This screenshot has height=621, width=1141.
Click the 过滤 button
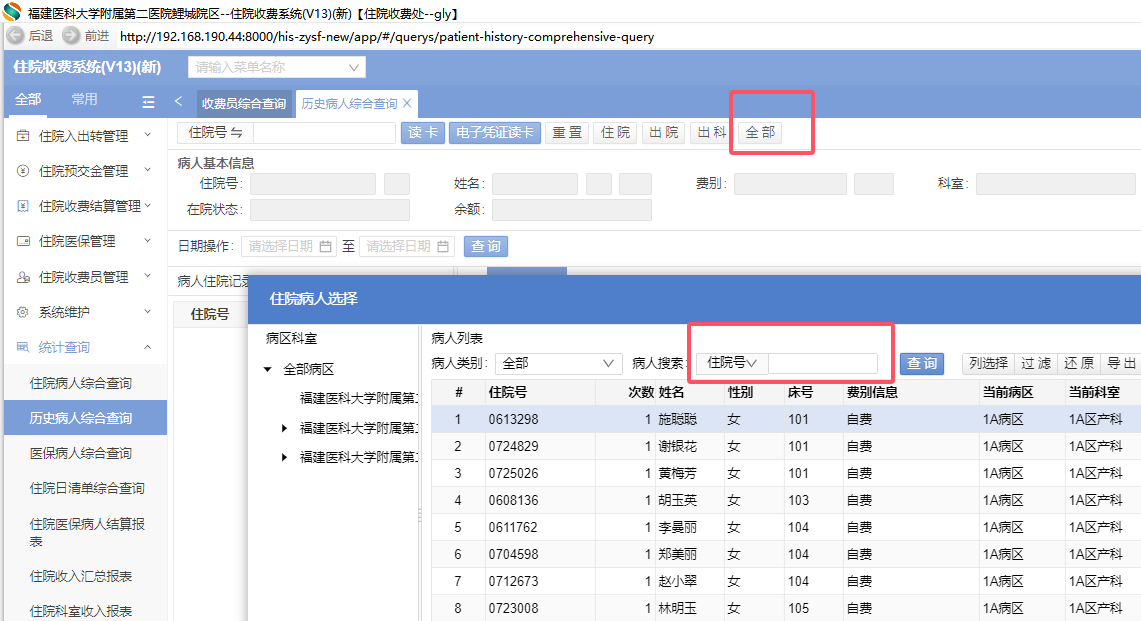click(x=1035, y=363)
